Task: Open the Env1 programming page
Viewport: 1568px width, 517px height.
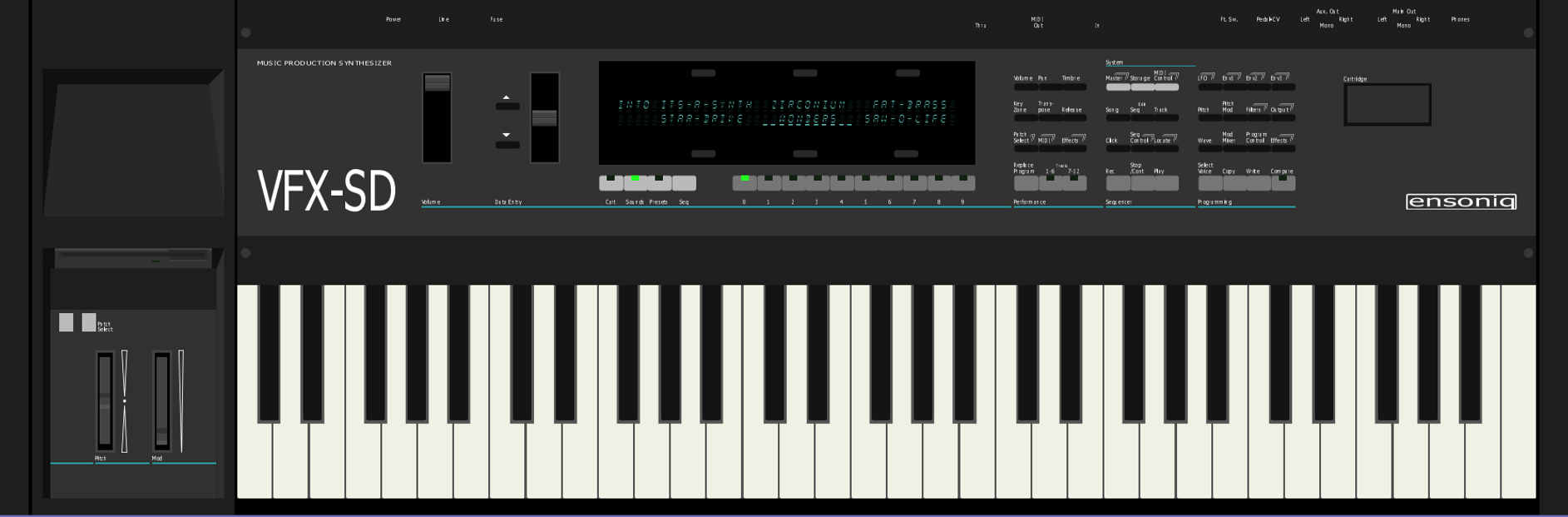Action: 1235,87
